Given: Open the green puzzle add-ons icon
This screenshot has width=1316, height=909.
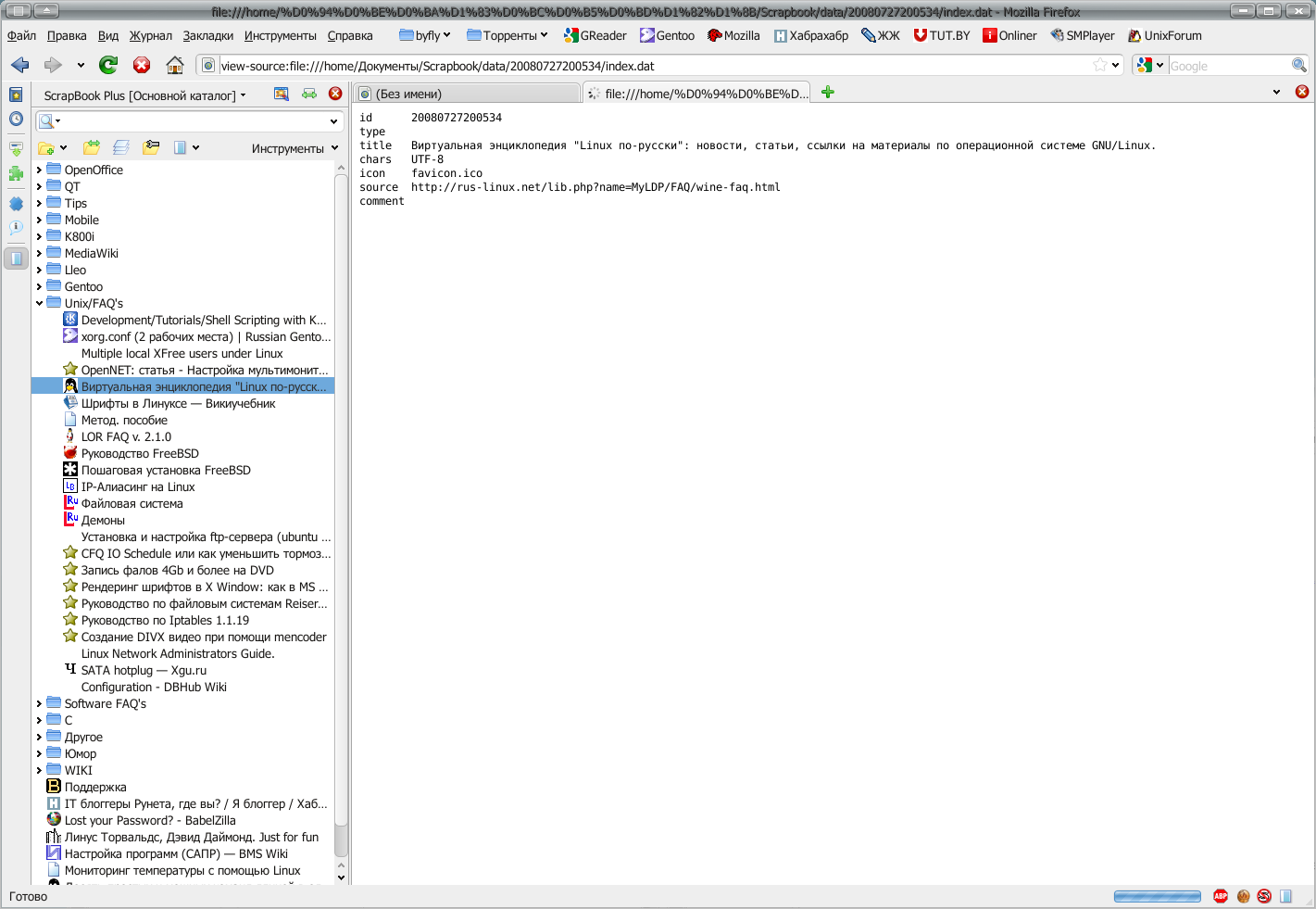Looking at the screenshot, I should coord(16,173).
